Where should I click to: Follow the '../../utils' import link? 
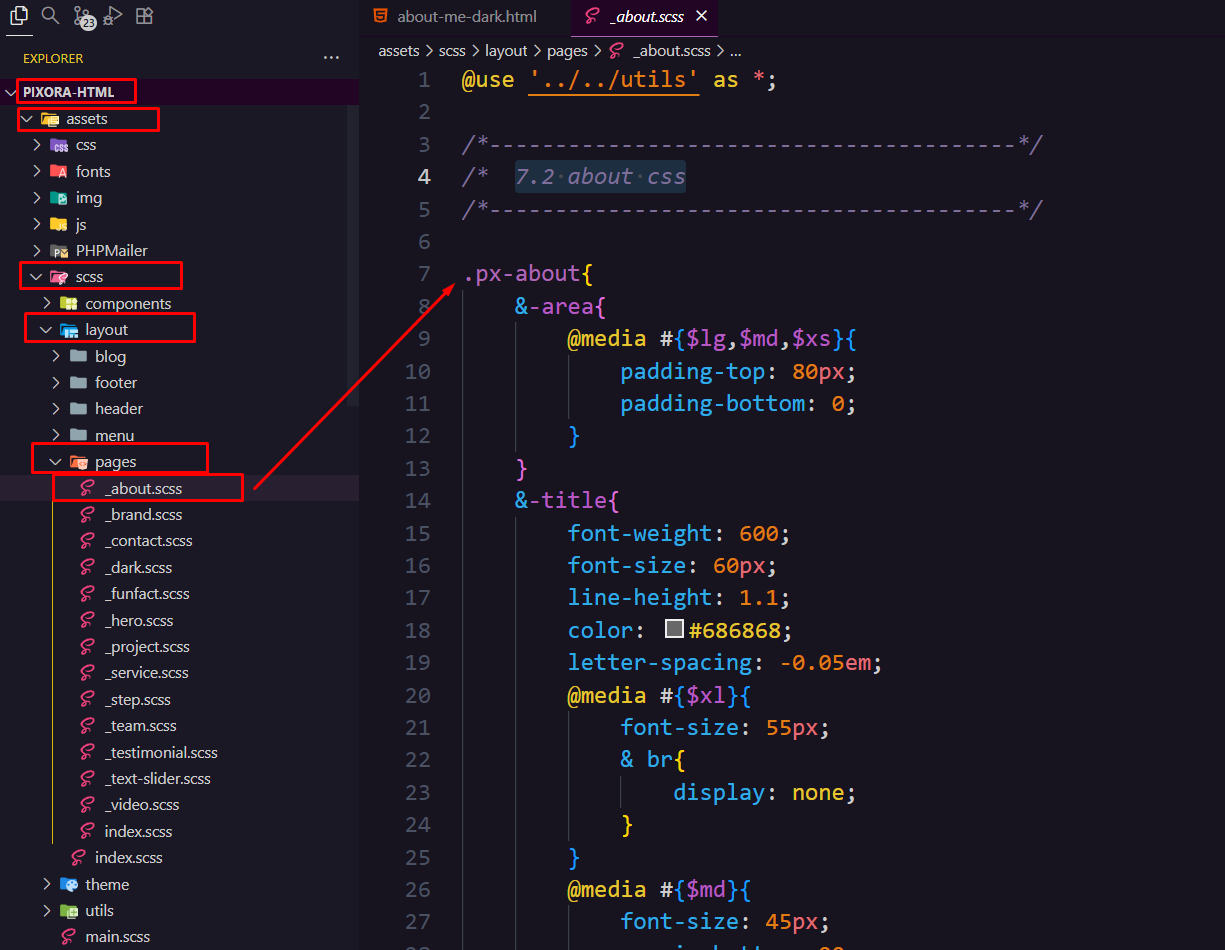point(613,80)
